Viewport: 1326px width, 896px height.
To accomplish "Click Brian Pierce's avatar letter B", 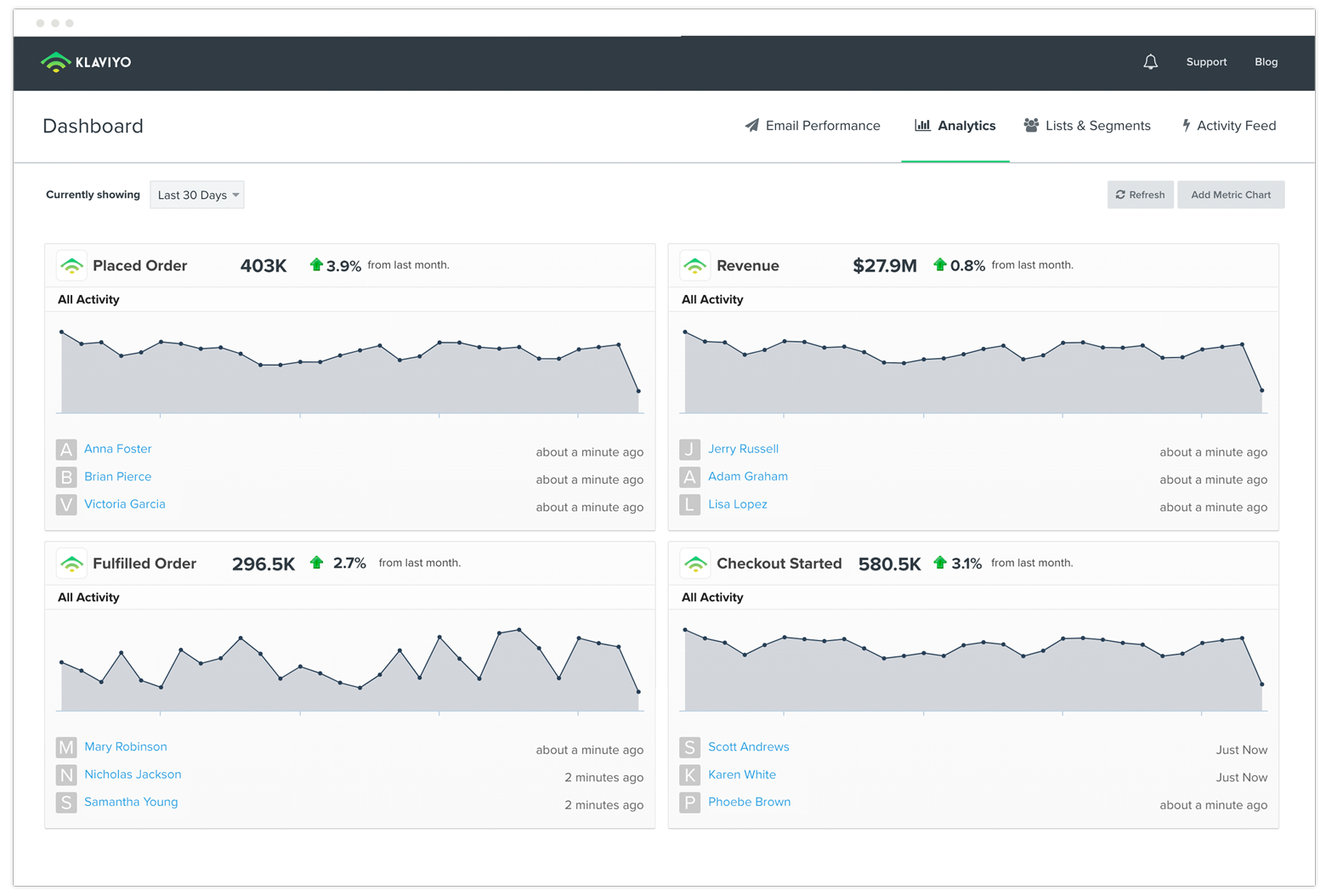I will [66, 477].
